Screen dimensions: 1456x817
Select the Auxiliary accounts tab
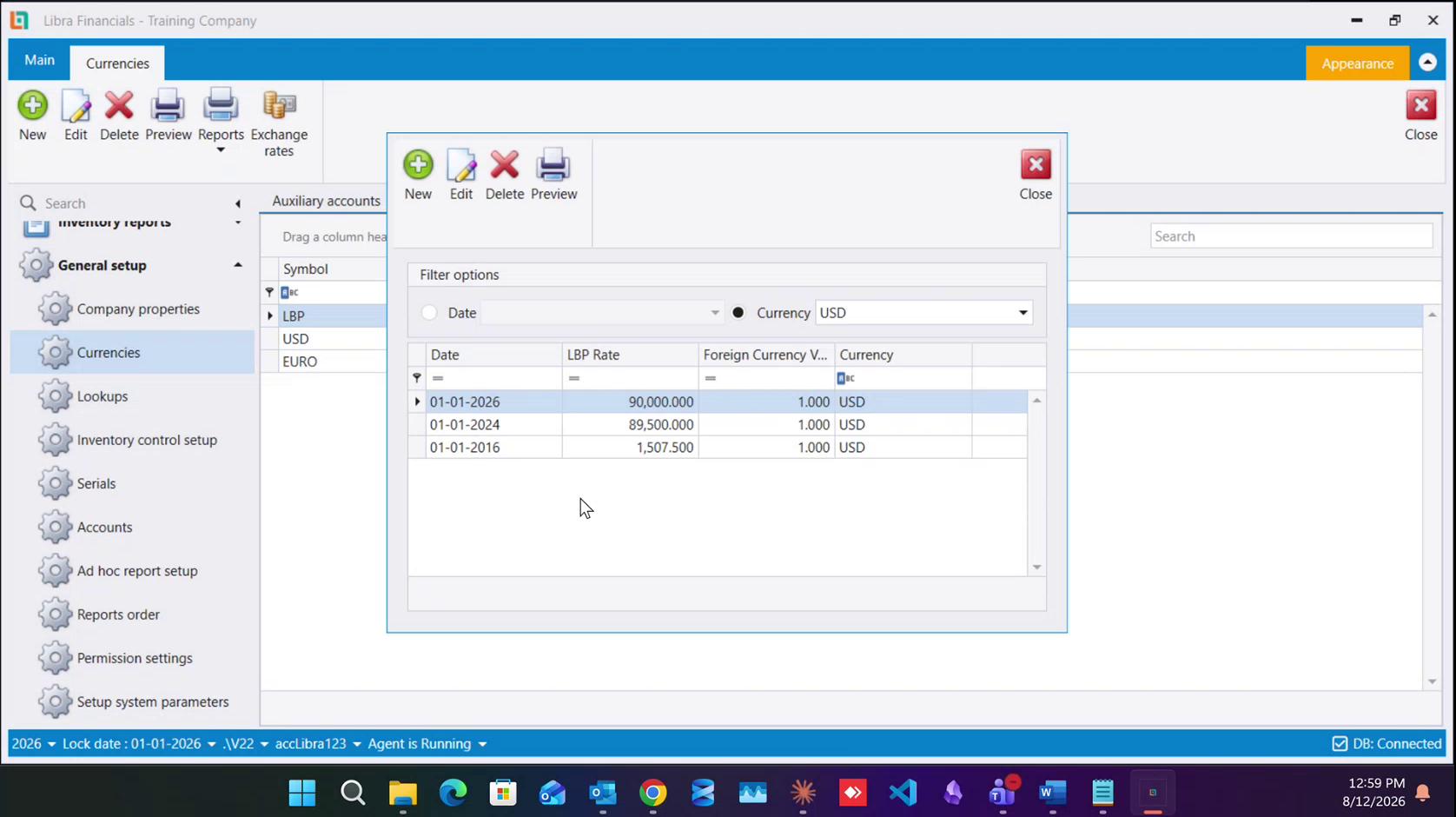[x=326, y=201]
